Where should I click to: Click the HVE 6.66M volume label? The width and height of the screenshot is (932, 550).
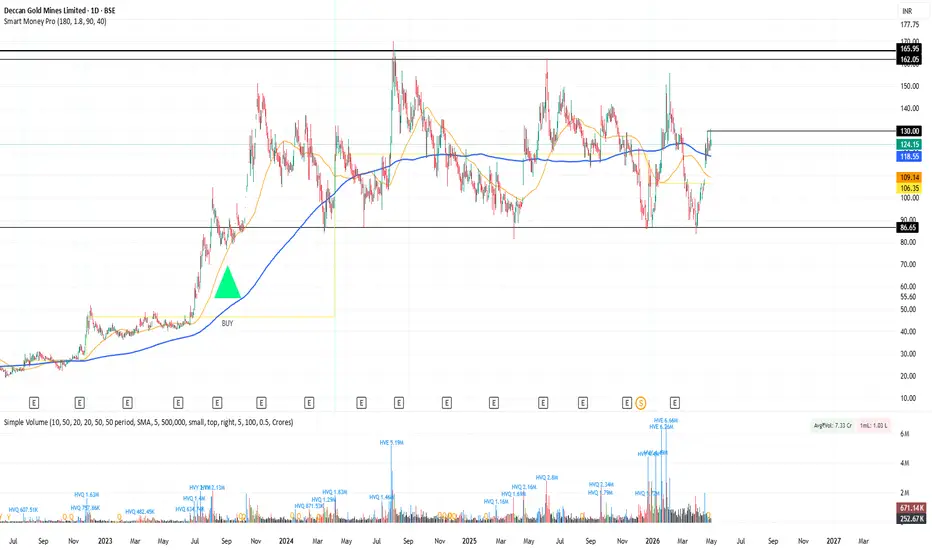click(666, 420)
